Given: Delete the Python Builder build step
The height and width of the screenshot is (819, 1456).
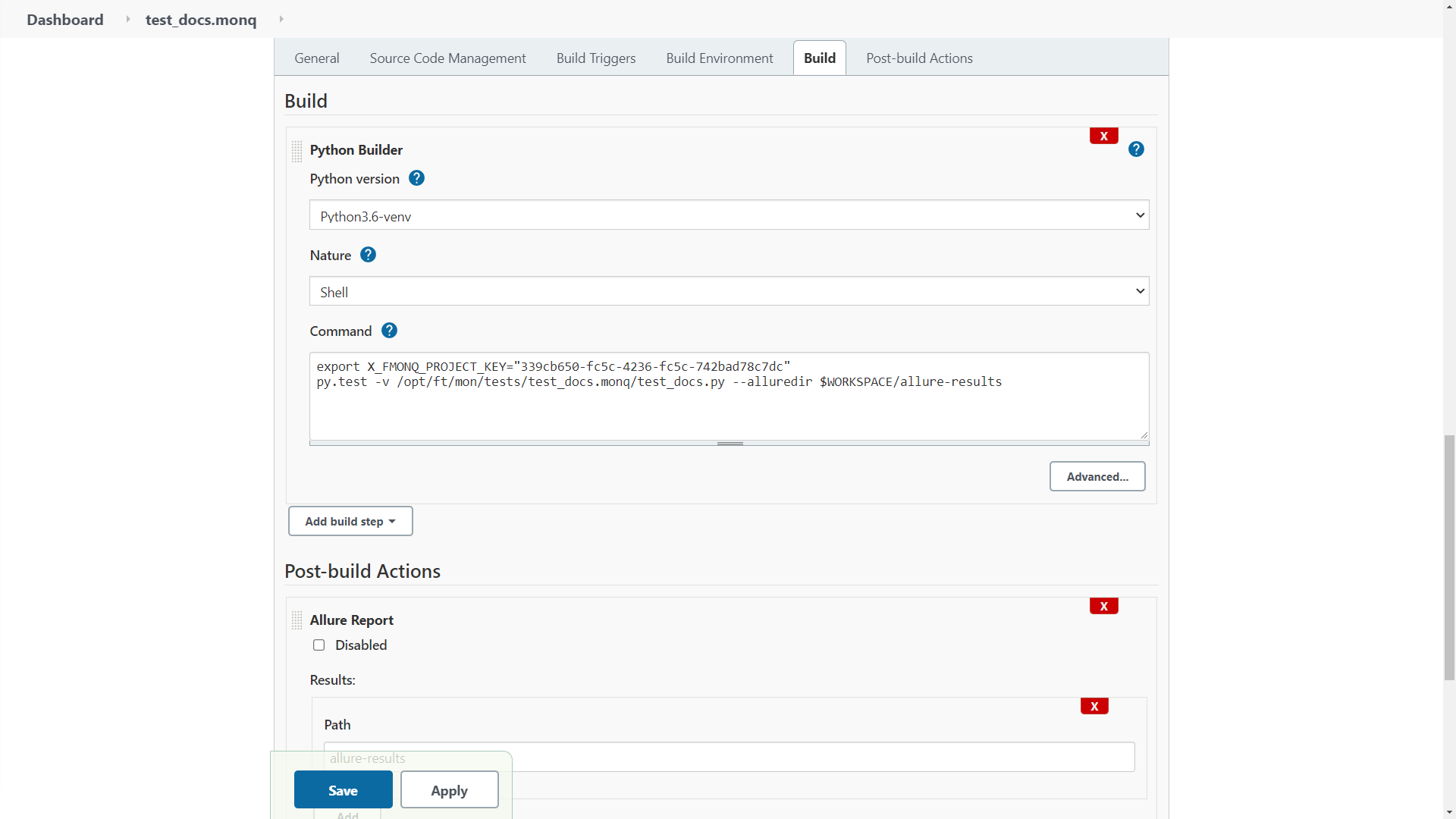Looking at the screenshot, I should 1103,136.
